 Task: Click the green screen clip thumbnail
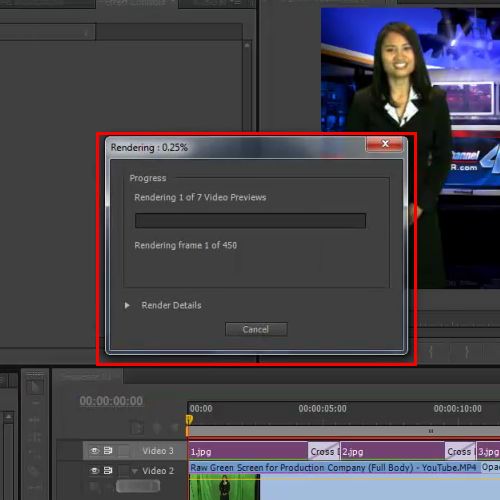(224, 487)
